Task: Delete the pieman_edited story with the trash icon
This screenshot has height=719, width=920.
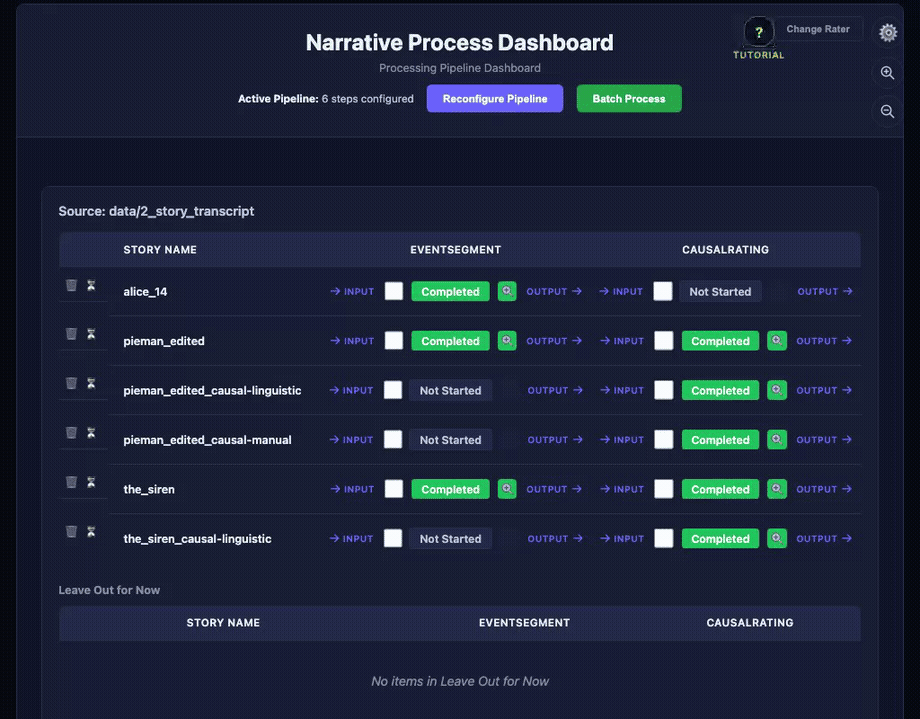Action: pyautogui.click(x=71, y=334)
